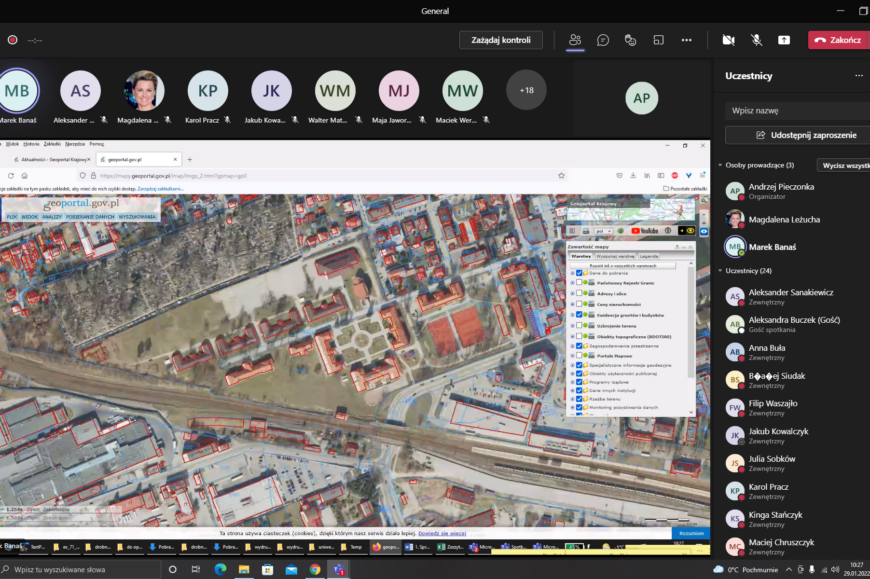Click the print icon on map toolbar

(586, 231)
